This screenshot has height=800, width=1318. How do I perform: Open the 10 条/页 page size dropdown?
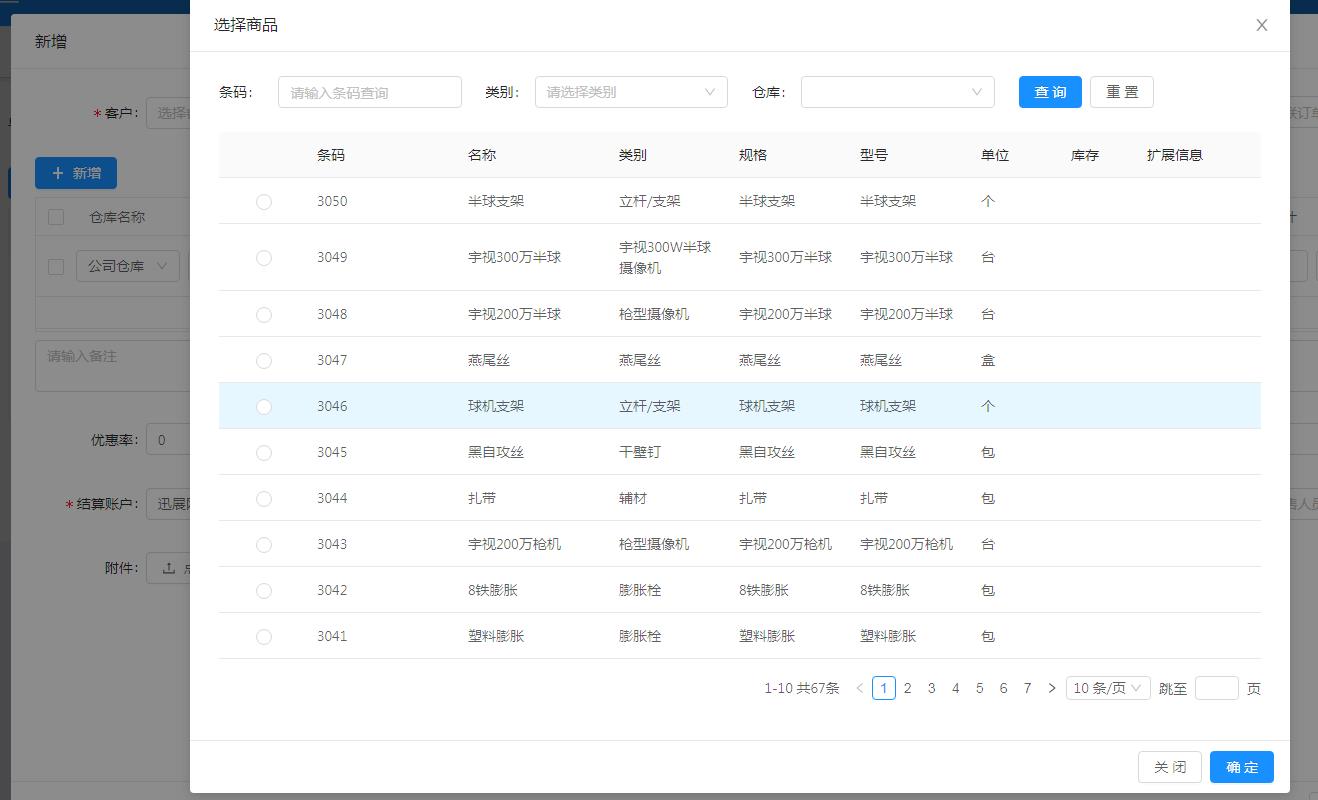pyautogui.click(x=1108, y=688)
